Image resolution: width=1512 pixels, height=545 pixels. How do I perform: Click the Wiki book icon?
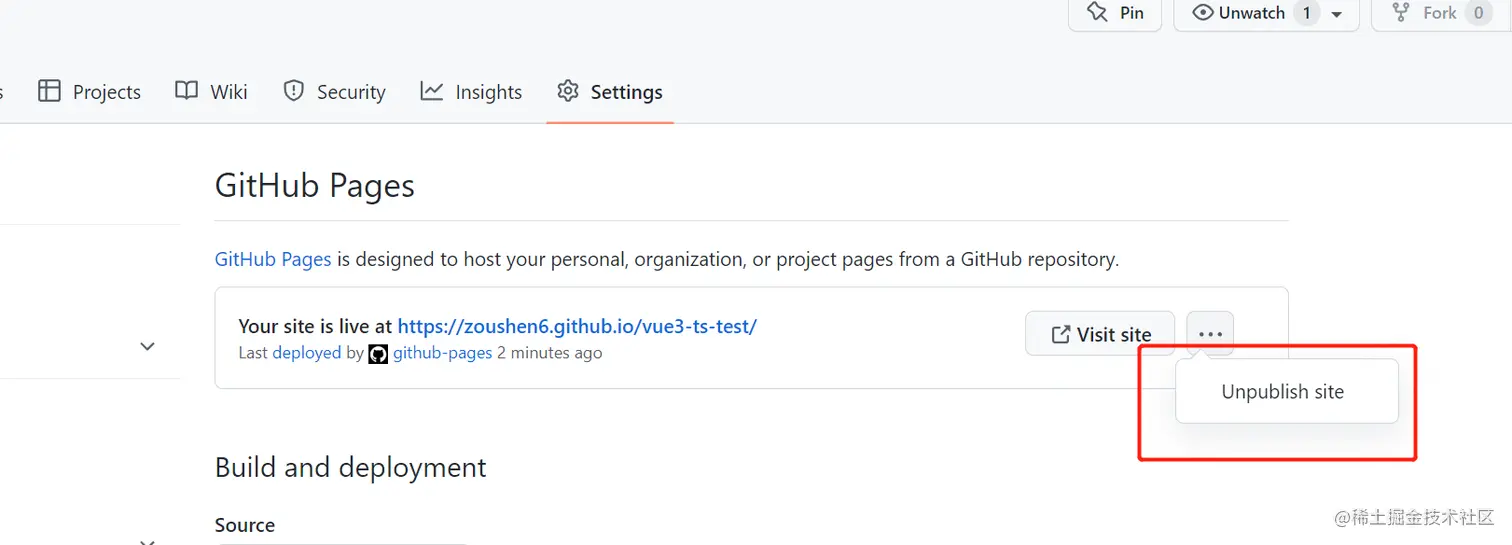pyautogui.click(x=186, y=91)
